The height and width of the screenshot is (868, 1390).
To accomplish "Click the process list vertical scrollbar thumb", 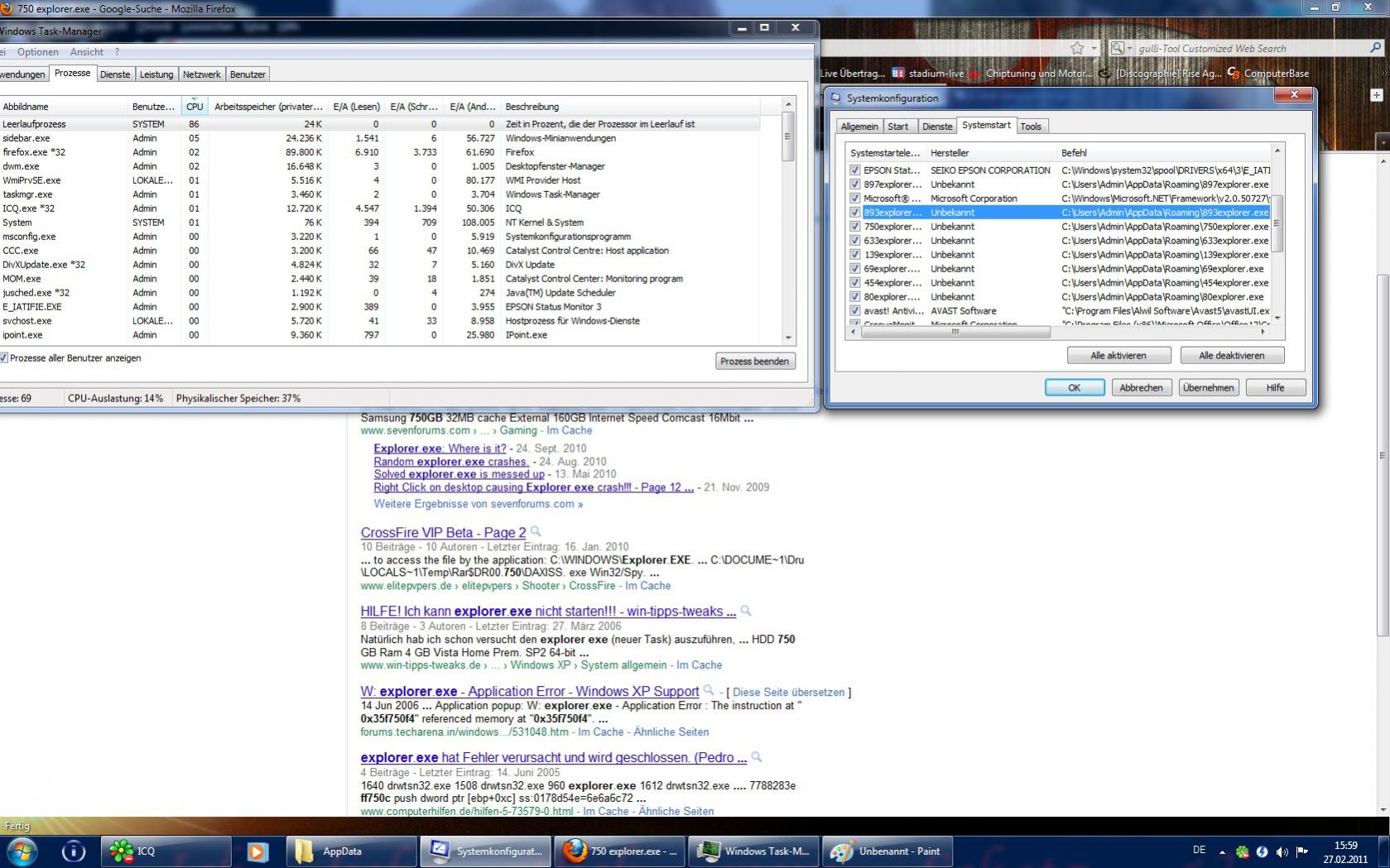I will click(x=788, y=137).
